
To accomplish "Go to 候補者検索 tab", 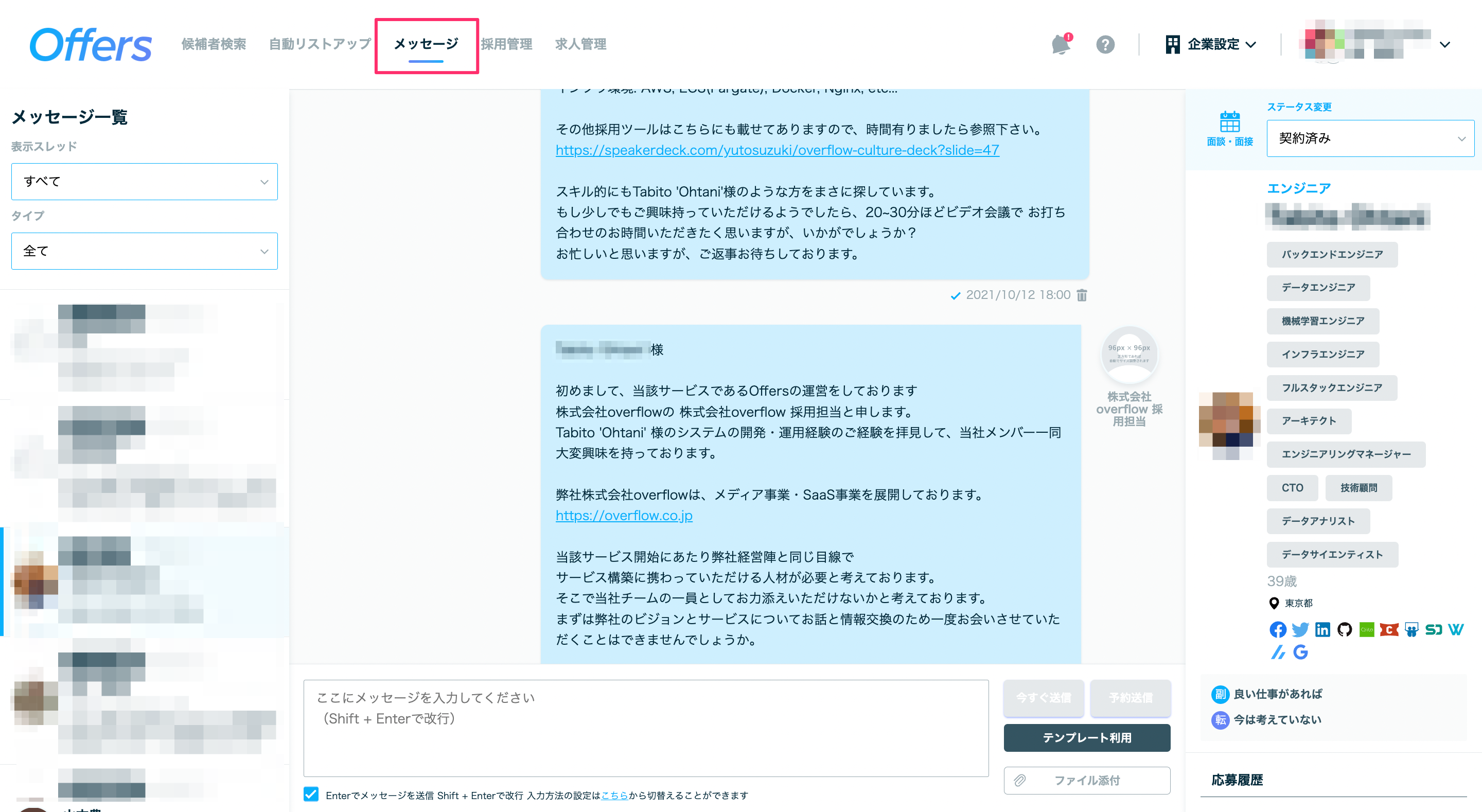I will 214,44.
